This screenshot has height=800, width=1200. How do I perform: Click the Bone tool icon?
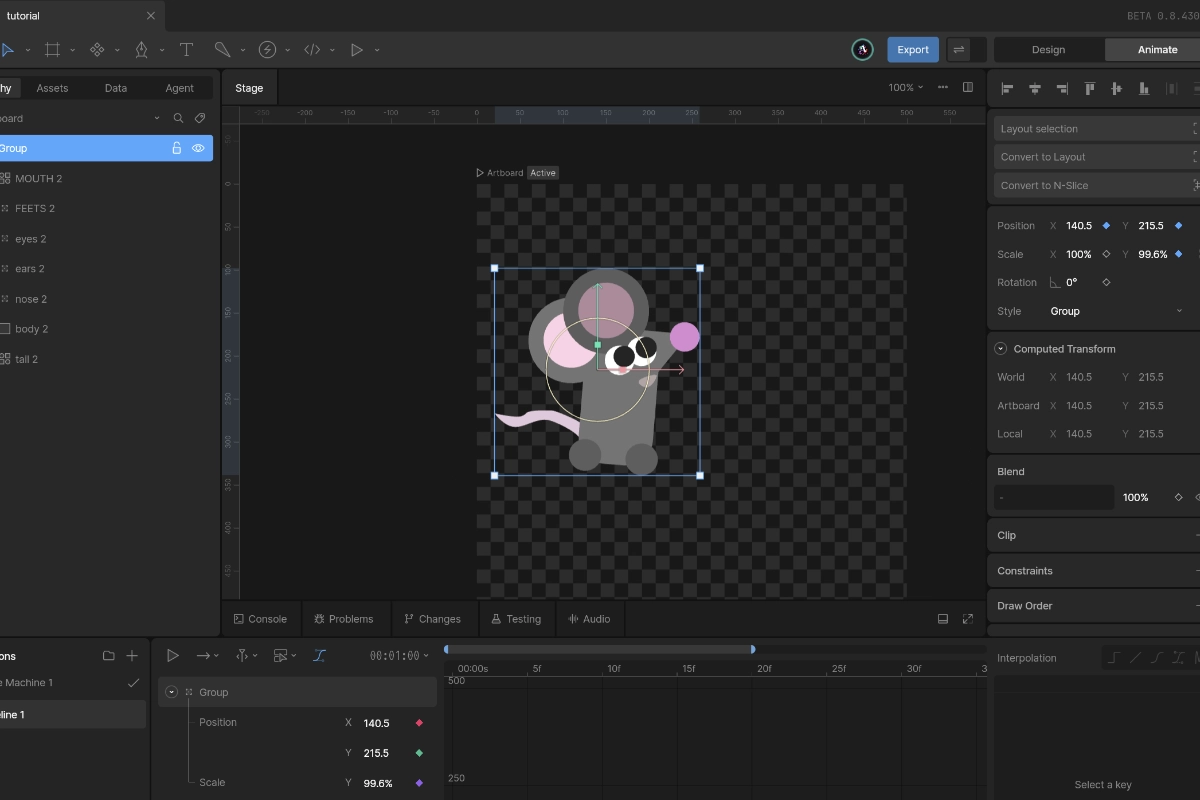tap(222, 50)
